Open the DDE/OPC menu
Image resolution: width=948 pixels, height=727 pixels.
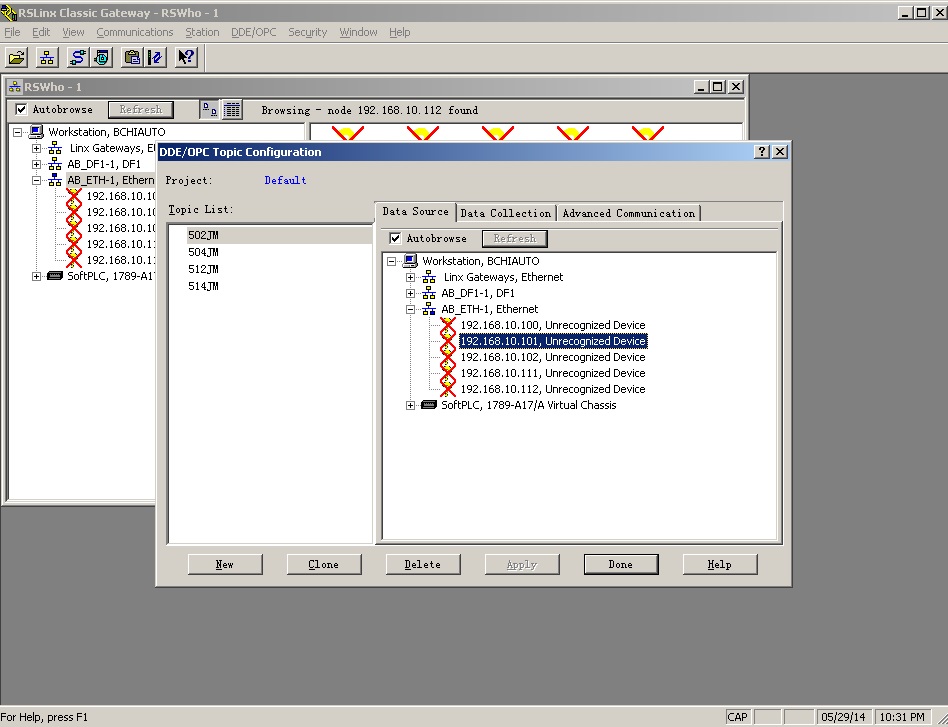click(253, 32)
